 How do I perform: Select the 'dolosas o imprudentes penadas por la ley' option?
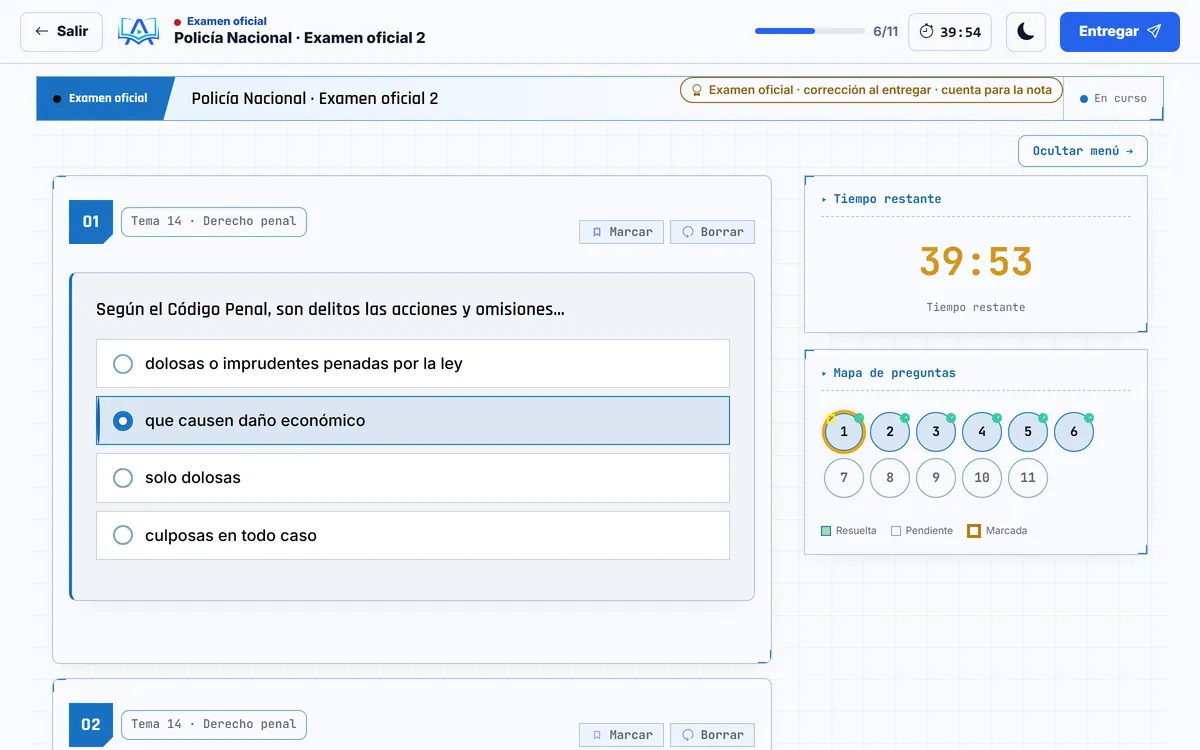pyautogui.click(x=413, y=364)
